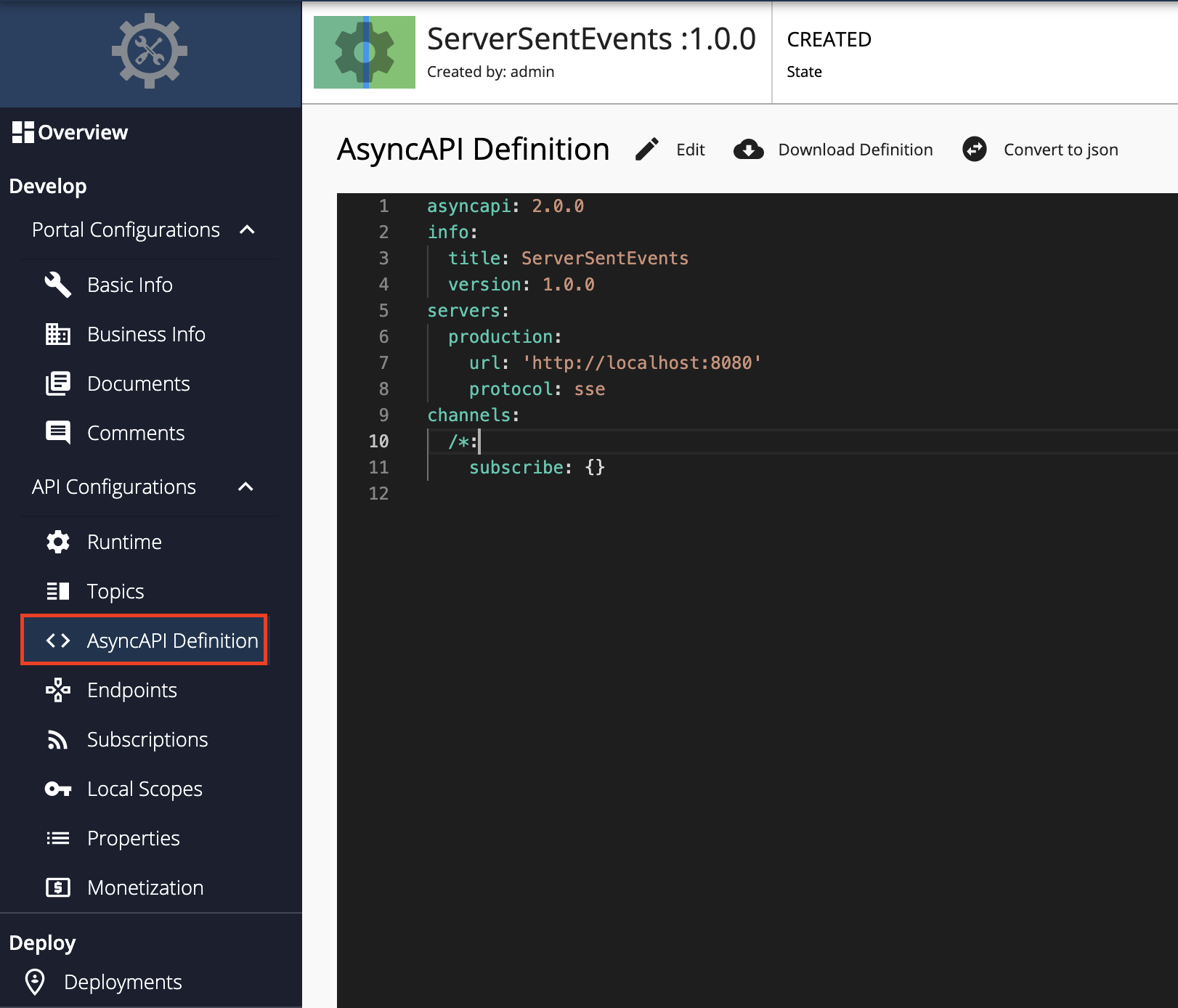
Task: Collapse the API Configurations section
Action: [x=247, y=487]
